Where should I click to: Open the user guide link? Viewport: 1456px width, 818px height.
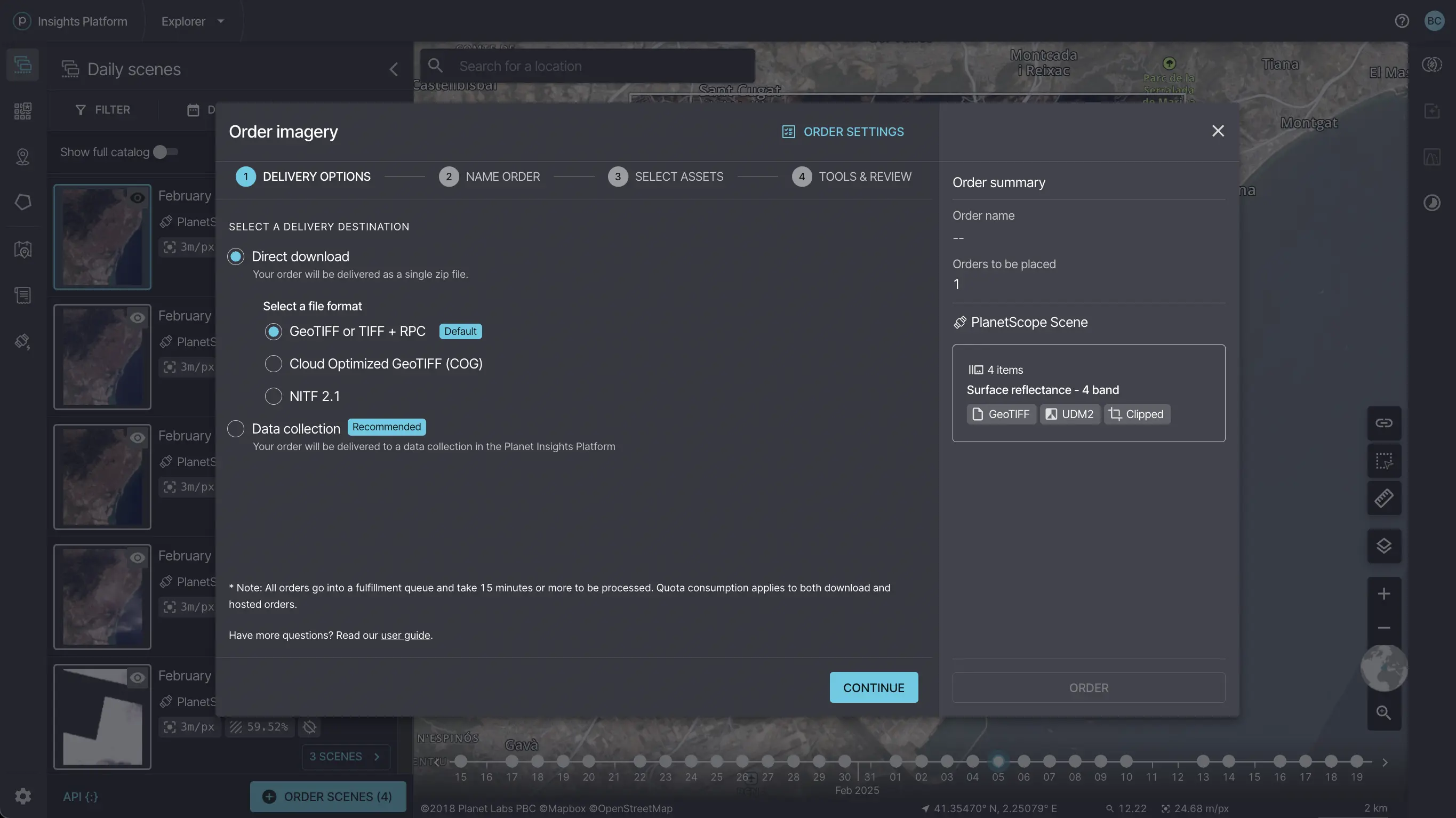coord(405,636)
